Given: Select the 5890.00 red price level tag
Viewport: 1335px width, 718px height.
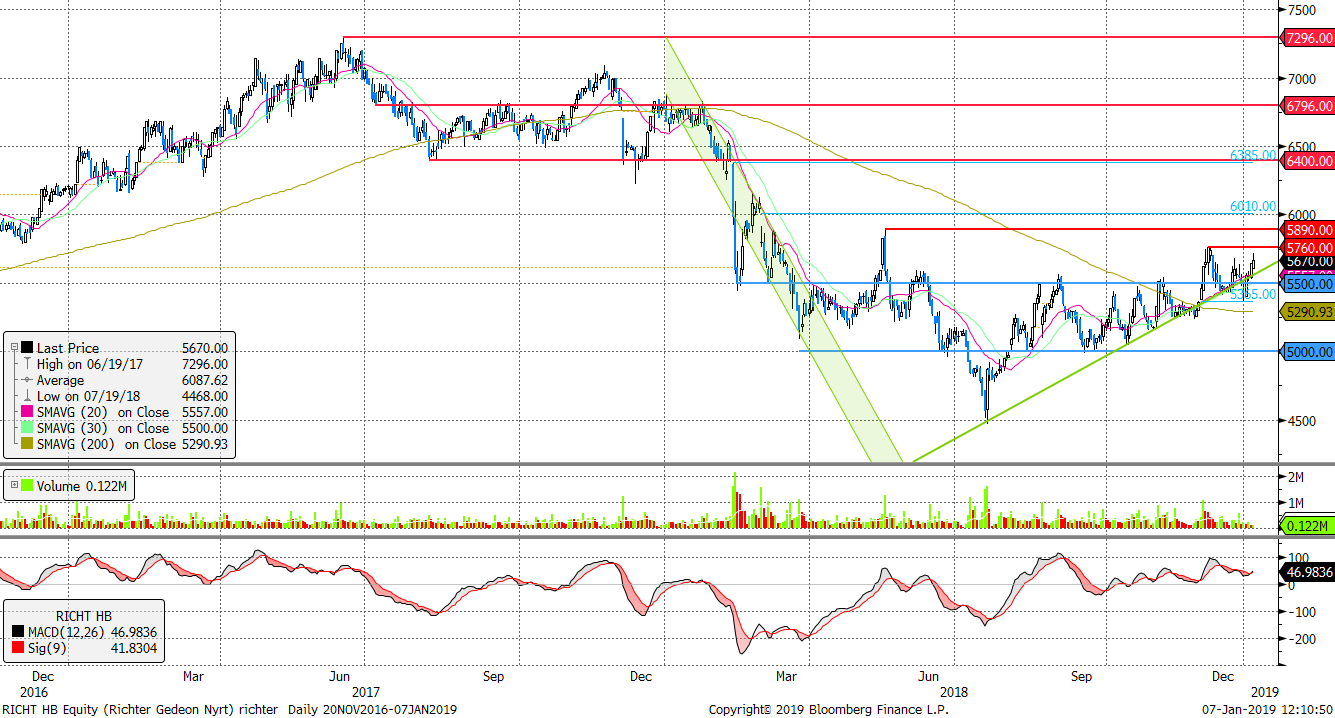Looking at the screenshot, I should 1309,229.
